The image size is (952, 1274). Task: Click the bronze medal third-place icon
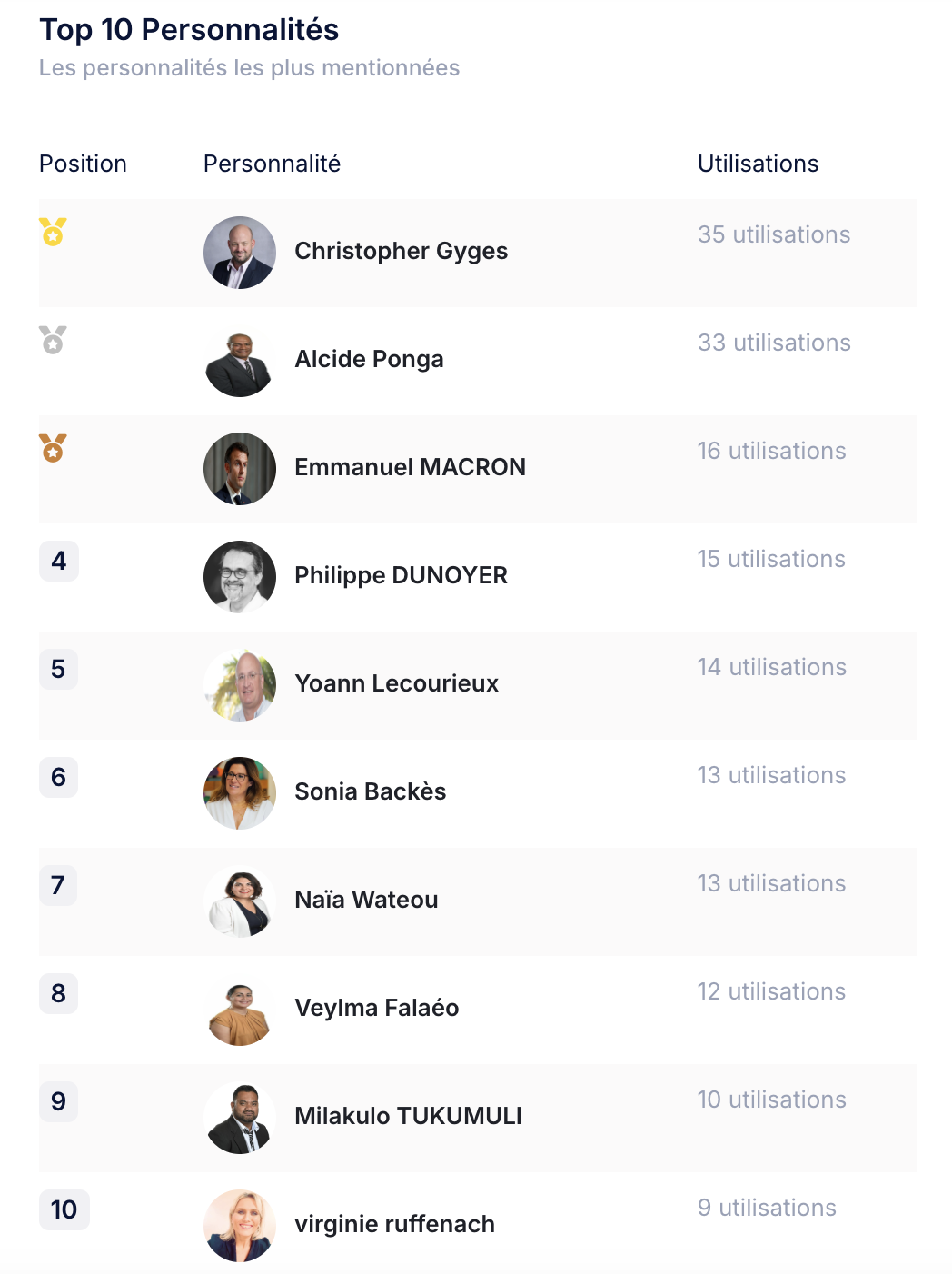pyautogui.click(x=53, y=448)
